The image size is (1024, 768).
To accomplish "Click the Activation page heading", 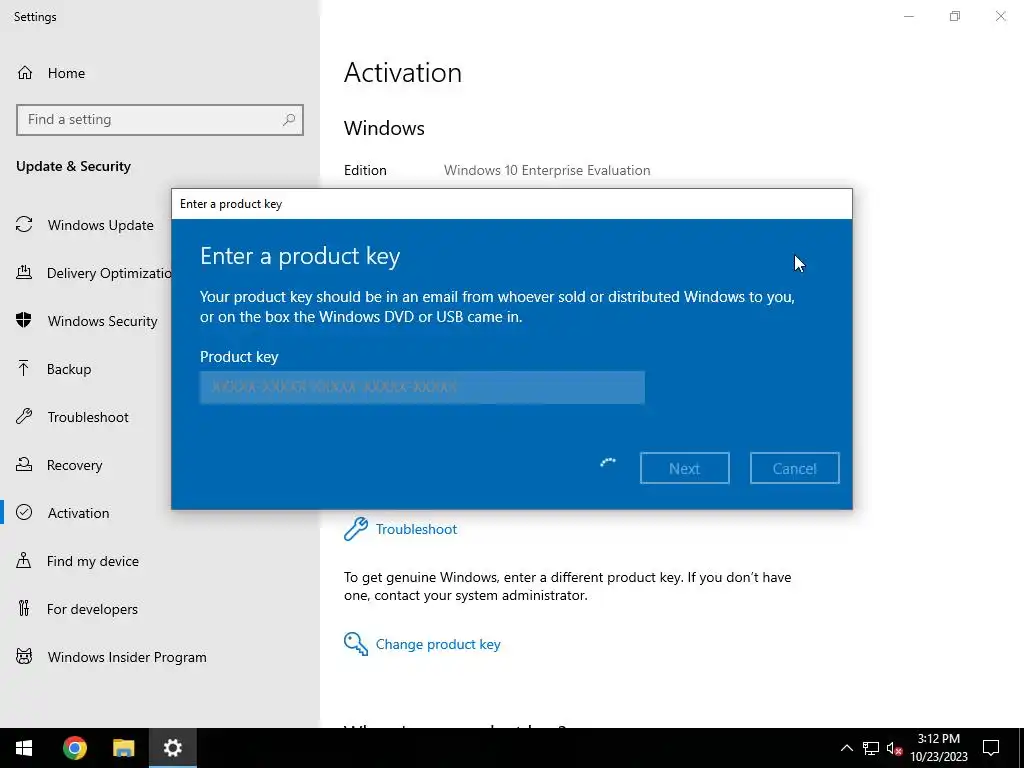I will [403, 72].
